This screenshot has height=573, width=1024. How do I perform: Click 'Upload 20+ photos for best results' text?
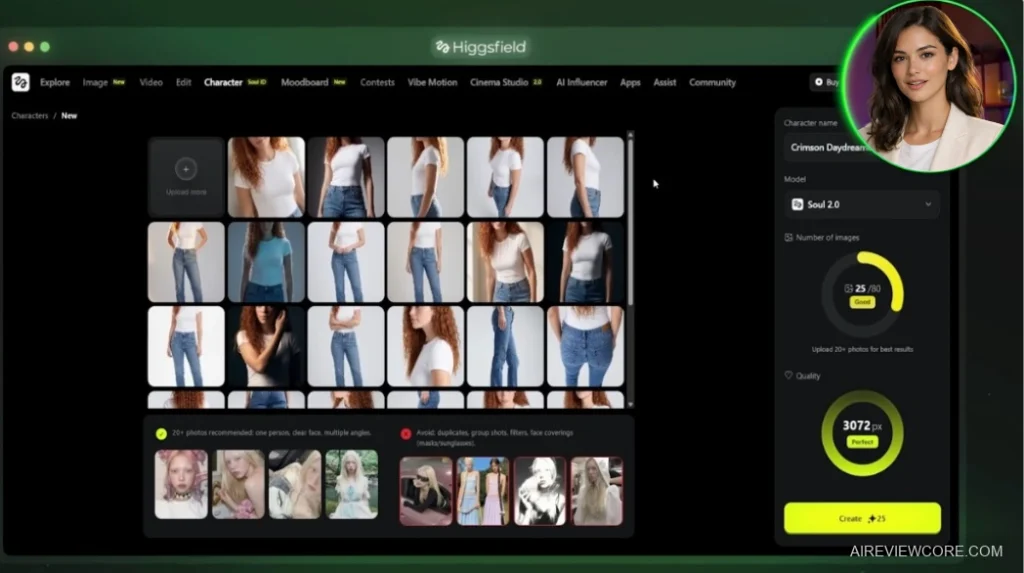pyautogui.click(x=862, y=350)
